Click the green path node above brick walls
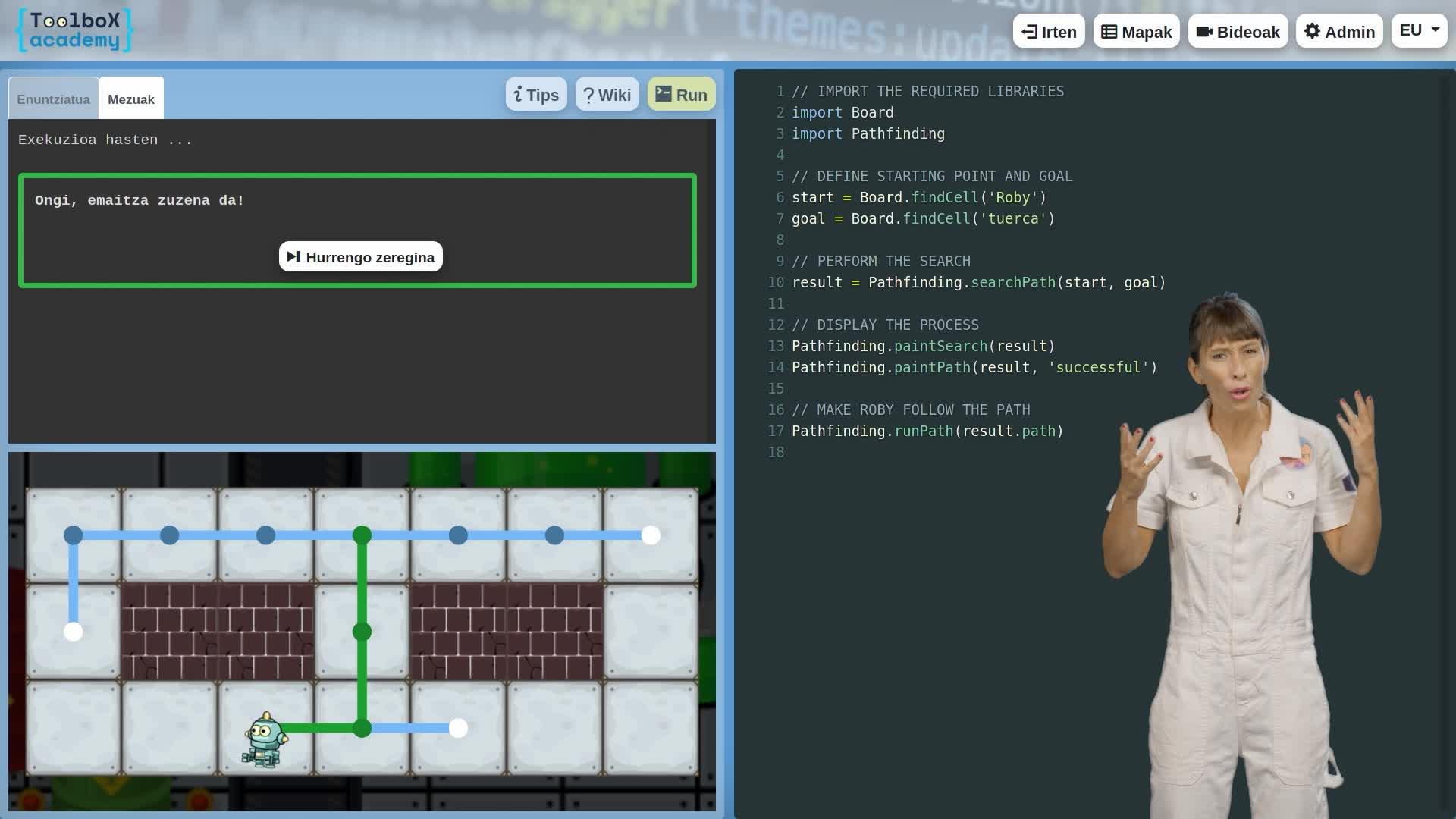 (x=362, y=535)
